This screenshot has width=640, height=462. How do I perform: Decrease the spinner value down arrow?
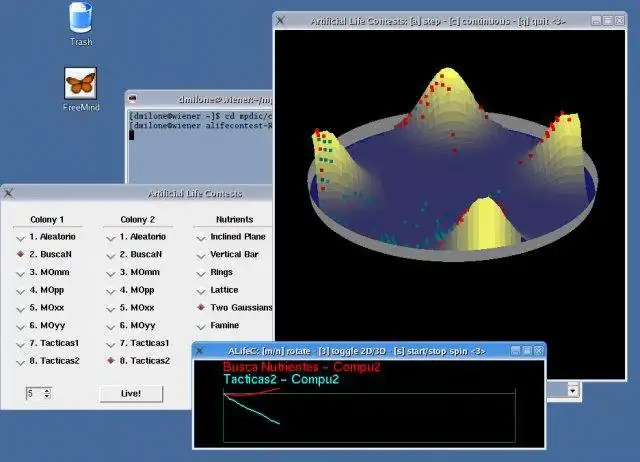(x=47, y=396)
